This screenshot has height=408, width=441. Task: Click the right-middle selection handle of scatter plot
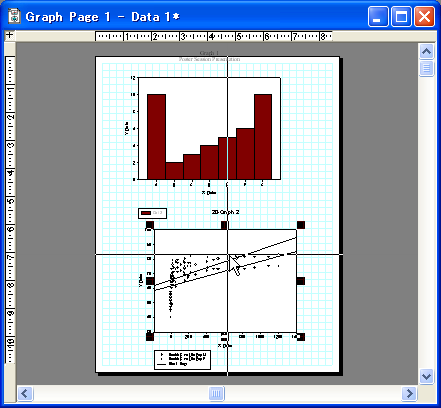click(x=301, y=281)
